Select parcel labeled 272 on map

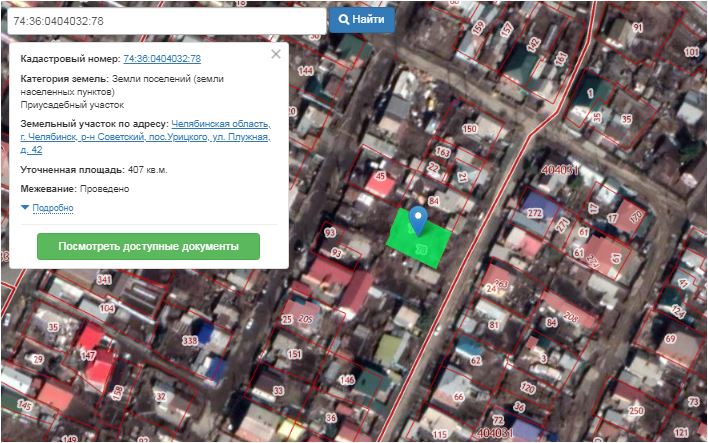click(x=534, y=213)
